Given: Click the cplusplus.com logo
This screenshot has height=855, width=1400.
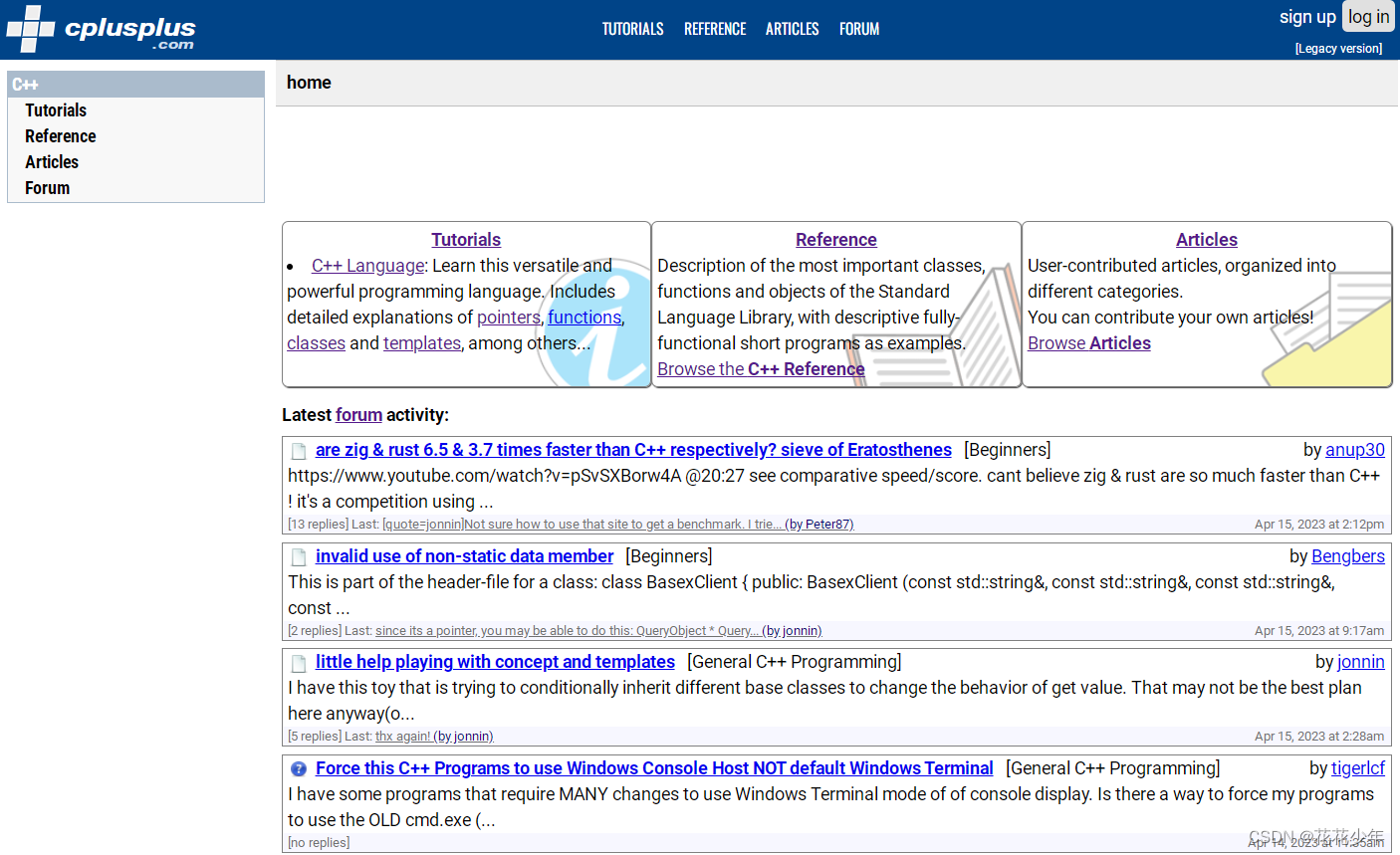Looking at the screenshot, I should click(x=101, y=29).
